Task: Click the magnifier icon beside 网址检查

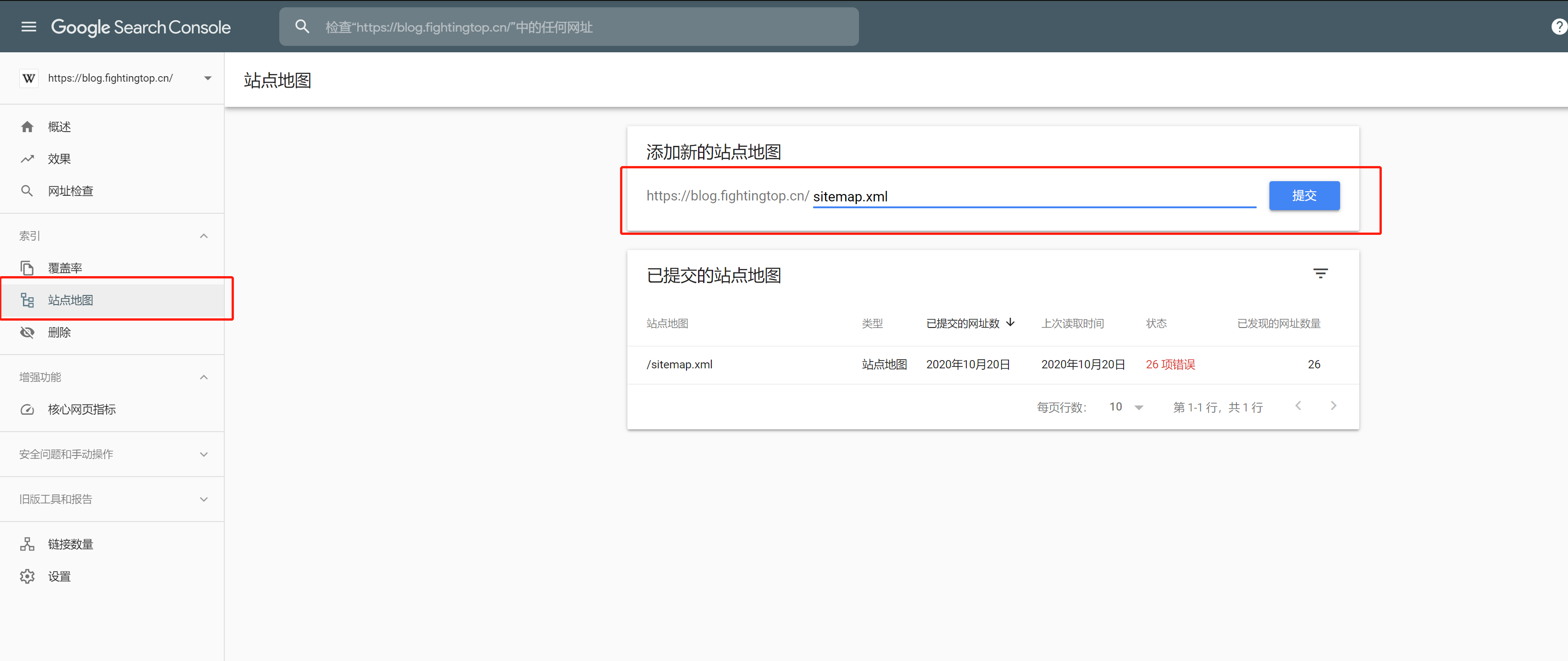Action: [28, 191]
